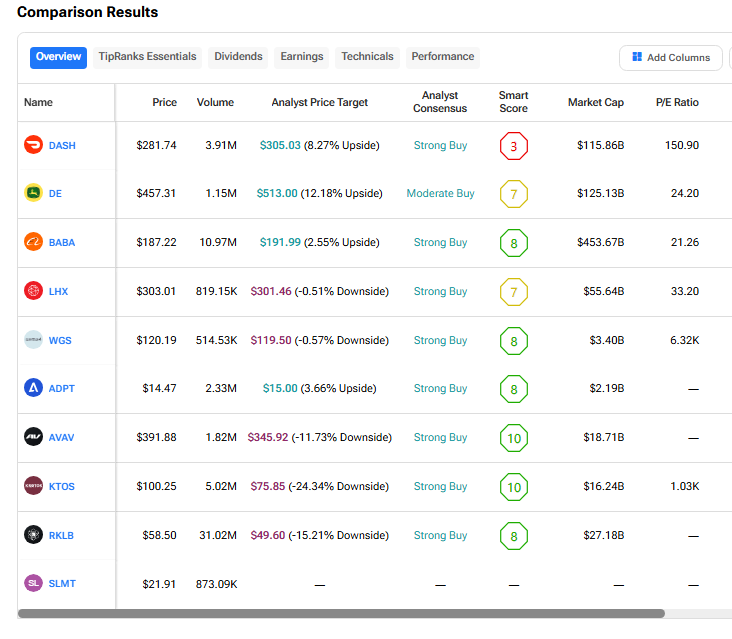Viewport: 732px width, 639px height.
Task: Click the ADPT company logo icon
Action: (x=34, y=388)
